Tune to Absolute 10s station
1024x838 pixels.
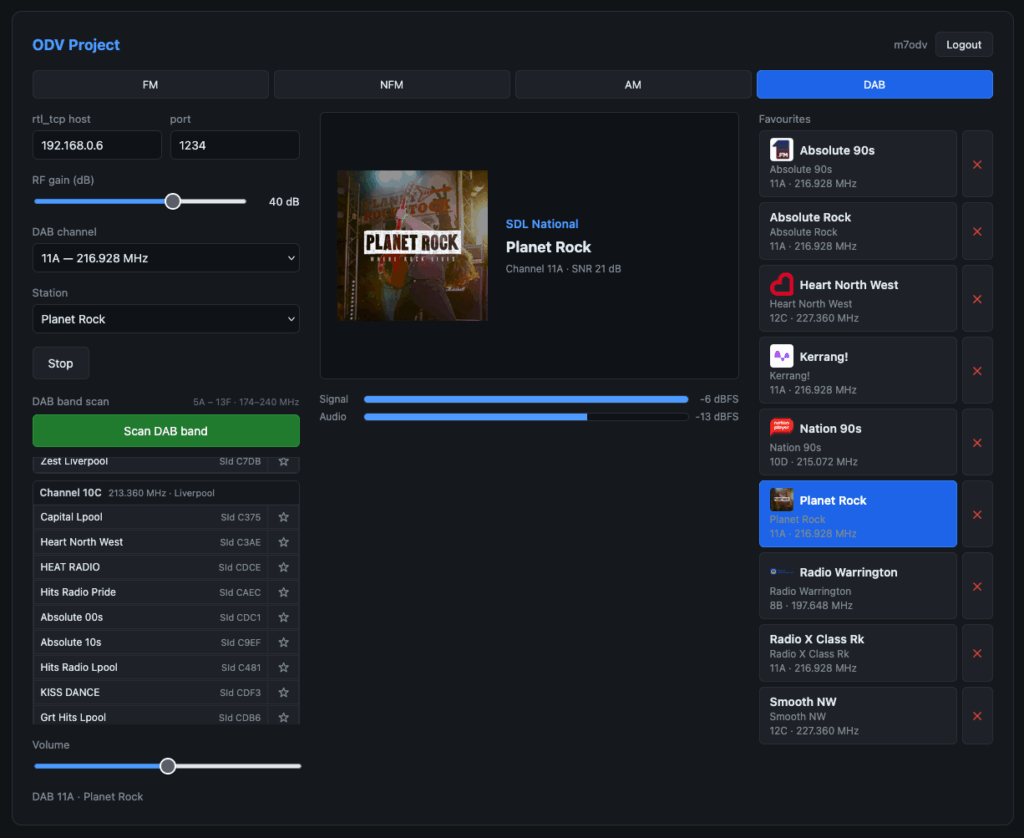tap(150, 642)
